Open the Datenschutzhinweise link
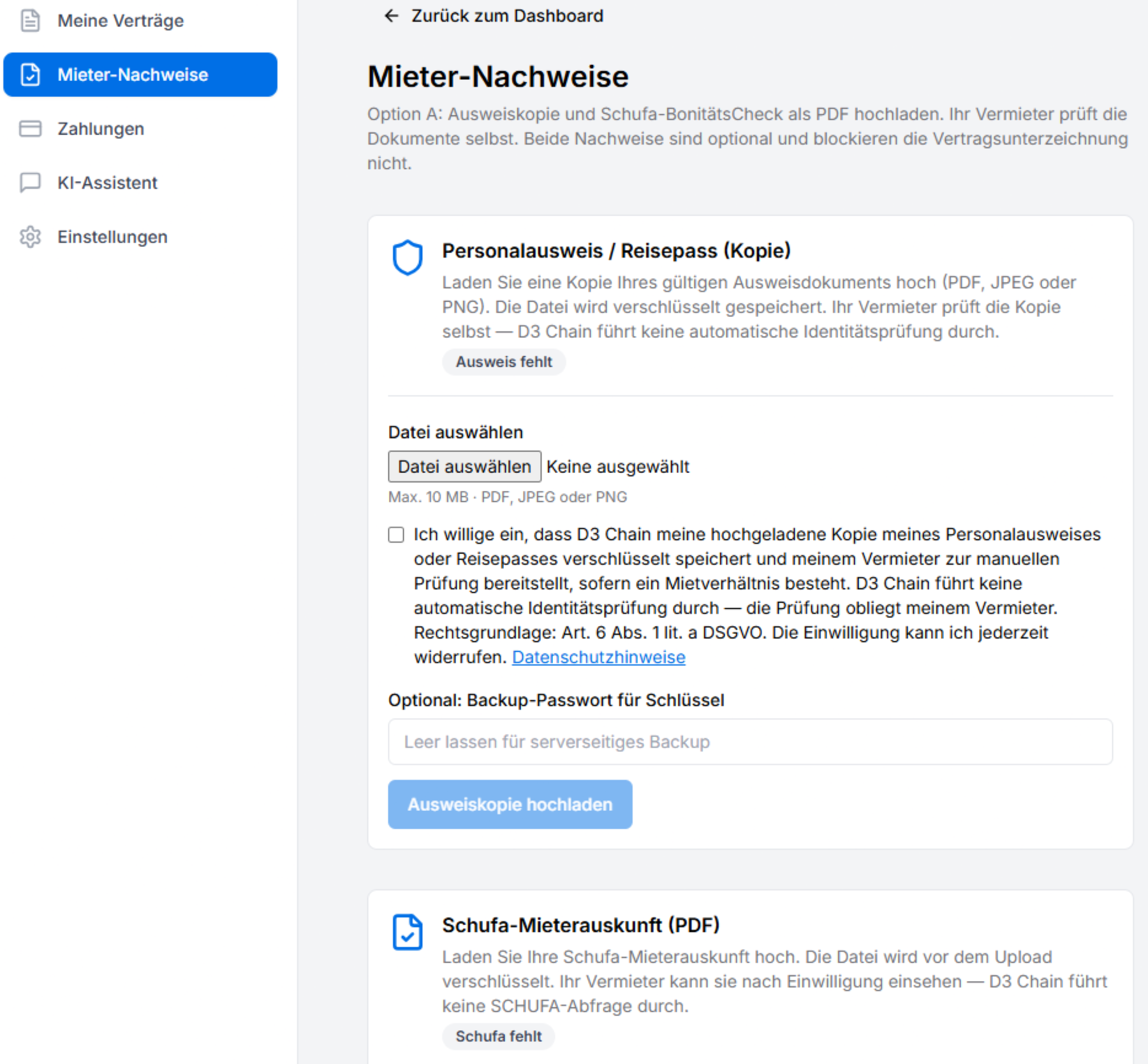The image size is (1148, 1064). [599, 657]
